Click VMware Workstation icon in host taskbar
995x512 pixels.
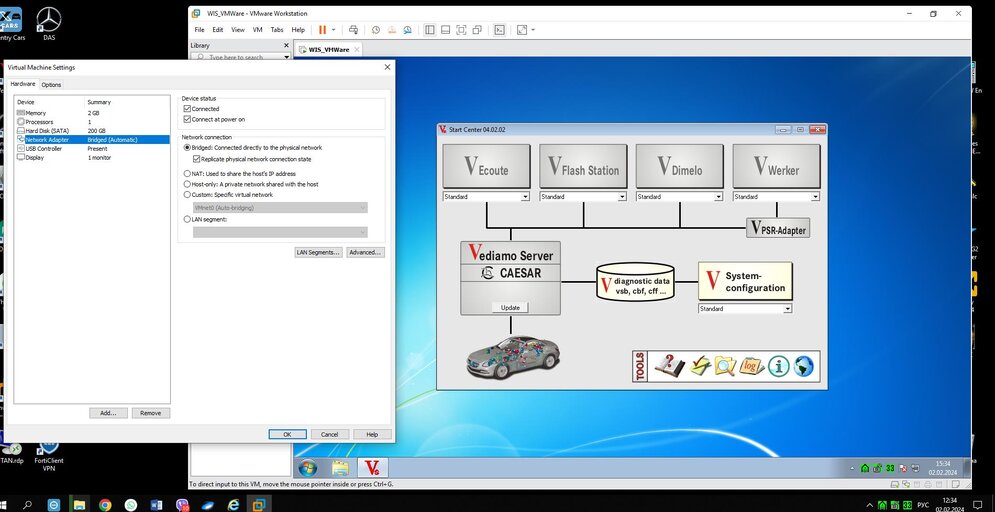(259, 505)
